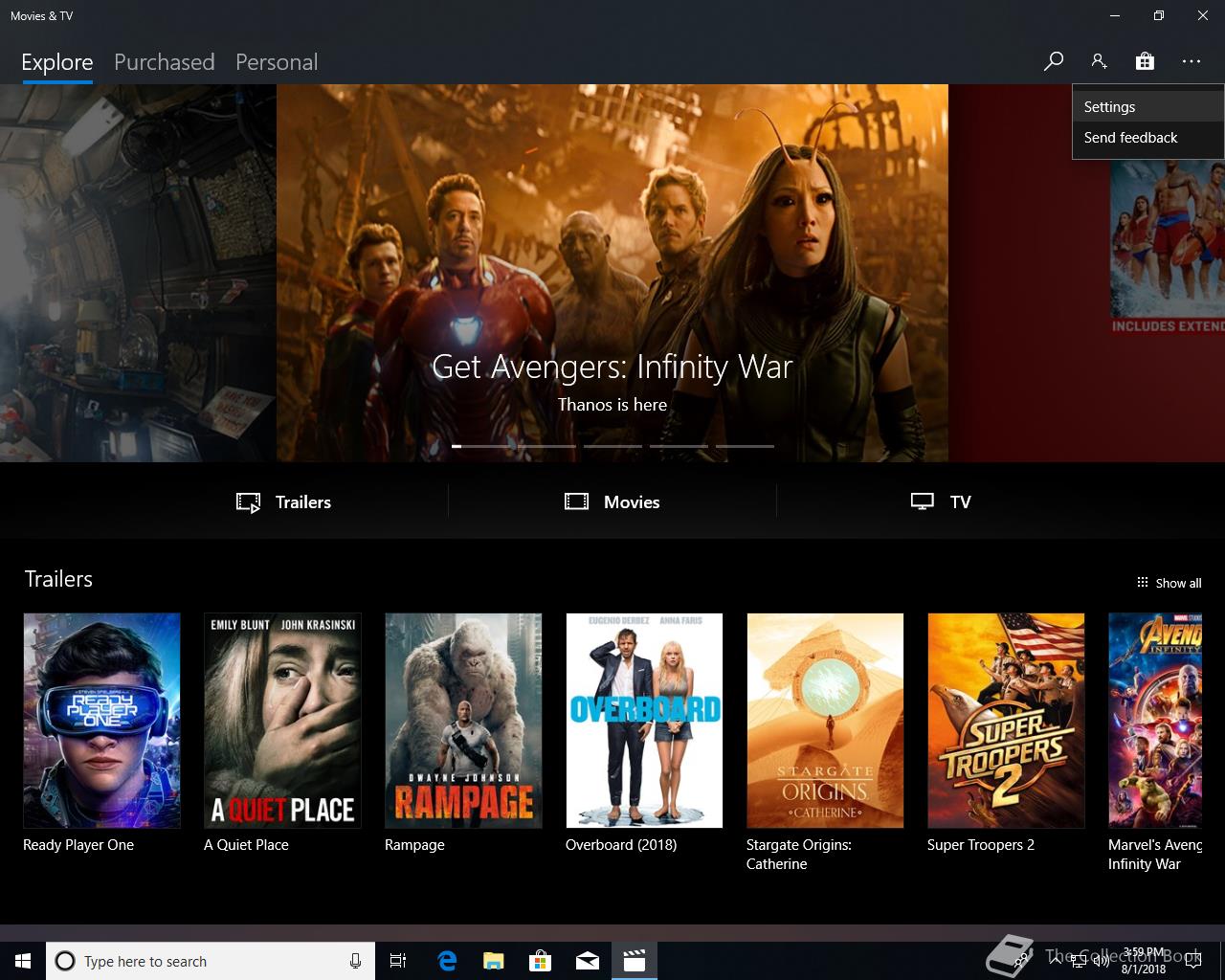Open the Store shopping bag icon

pyautogui.click(x=1145, y=61)
